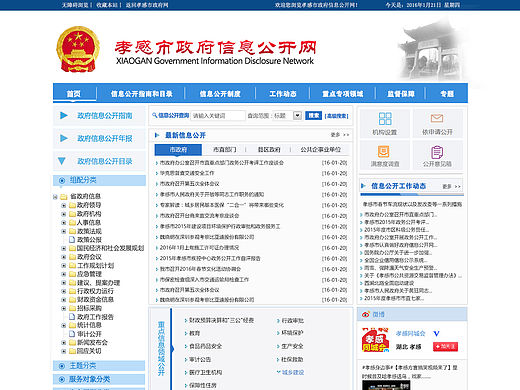The height and width of the screenshot is (390, 520).
Task: Open the 环境保护 link
Action: (292, 333)
